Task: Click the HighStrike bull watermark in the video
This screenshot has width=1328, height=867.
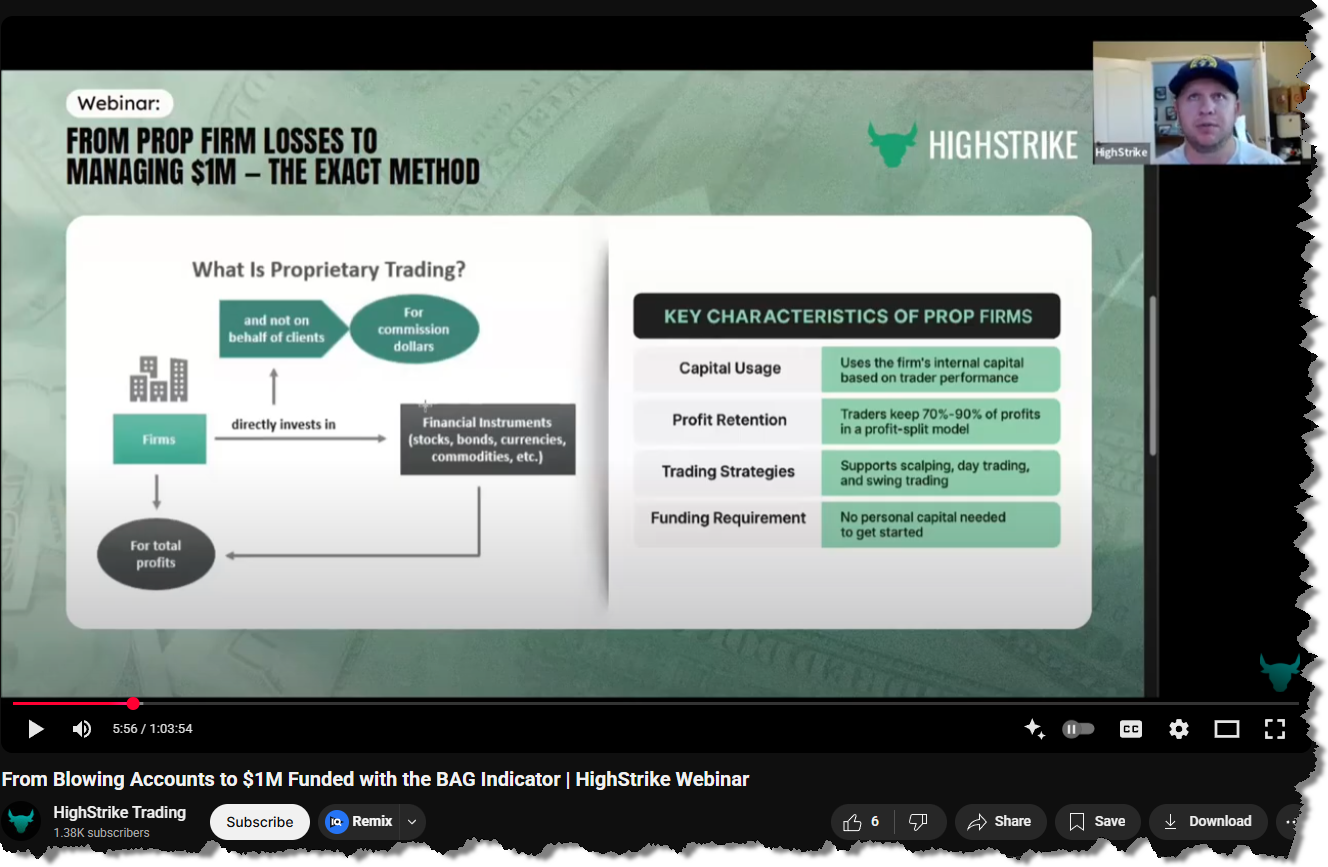Action: 1279,672
